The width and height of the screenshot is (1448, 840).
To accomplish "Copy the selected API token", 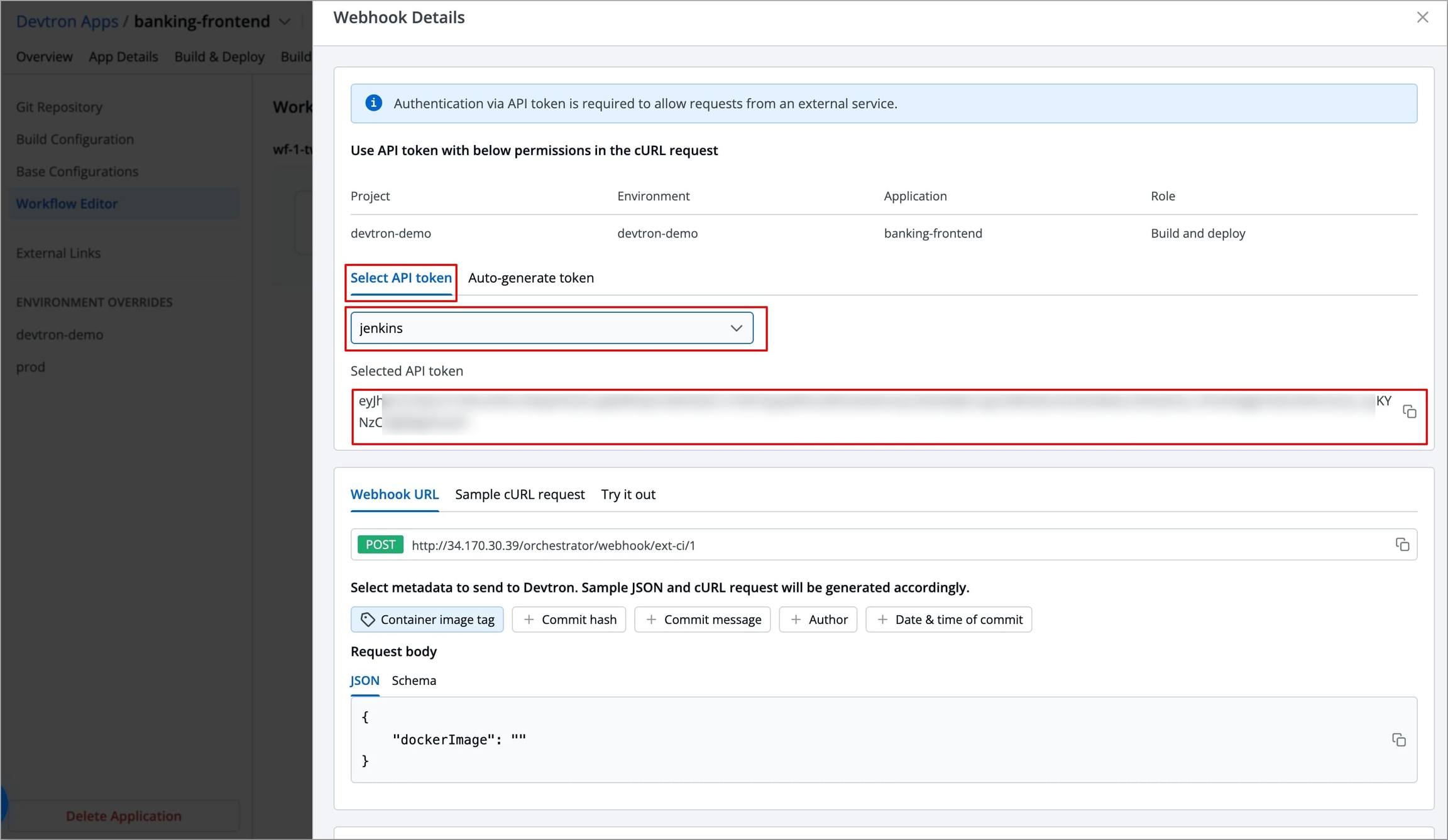I will pyautogui.click(x=1410, y=412).
